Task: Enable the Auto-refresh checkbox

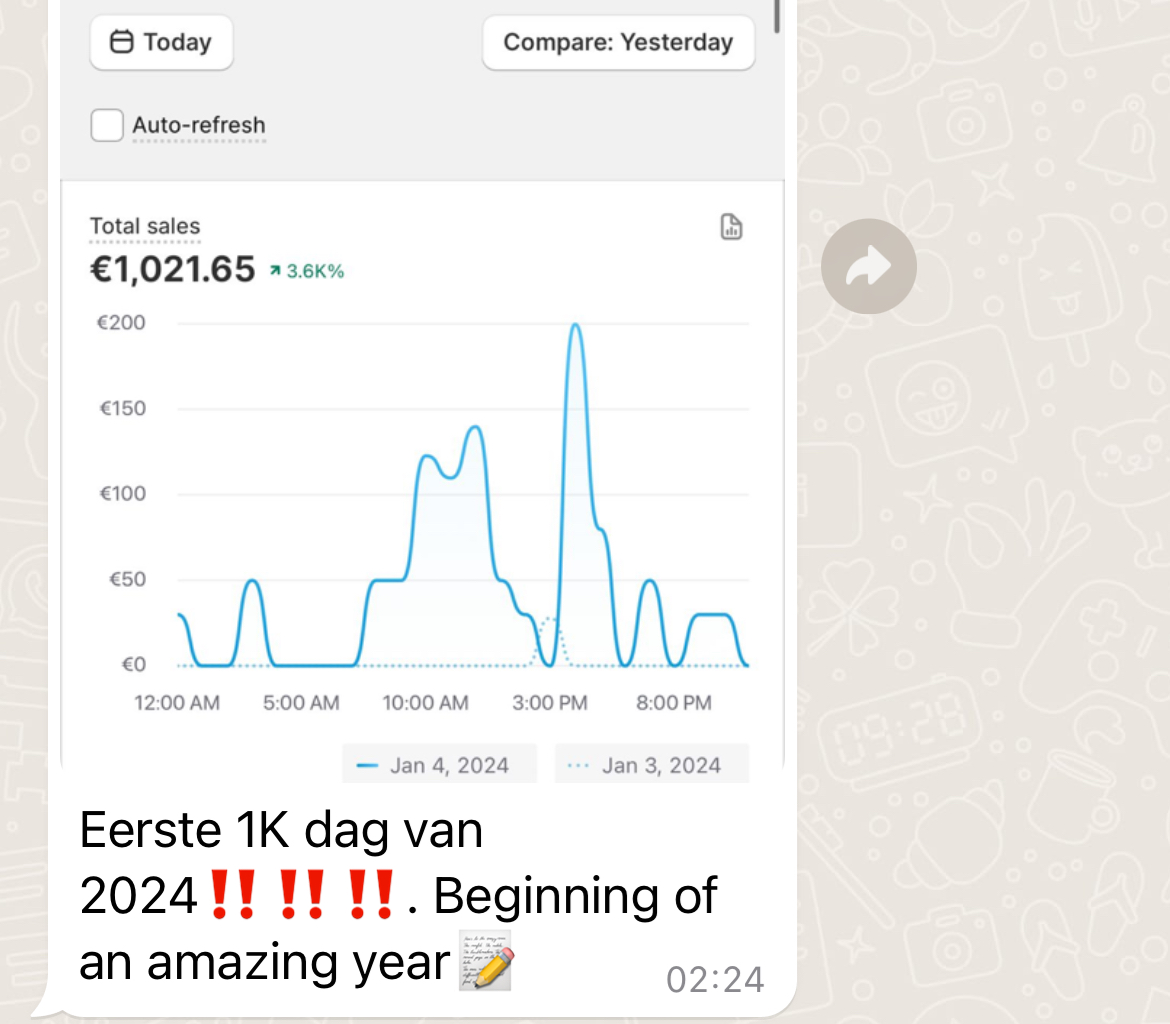Action: (107, 125)
